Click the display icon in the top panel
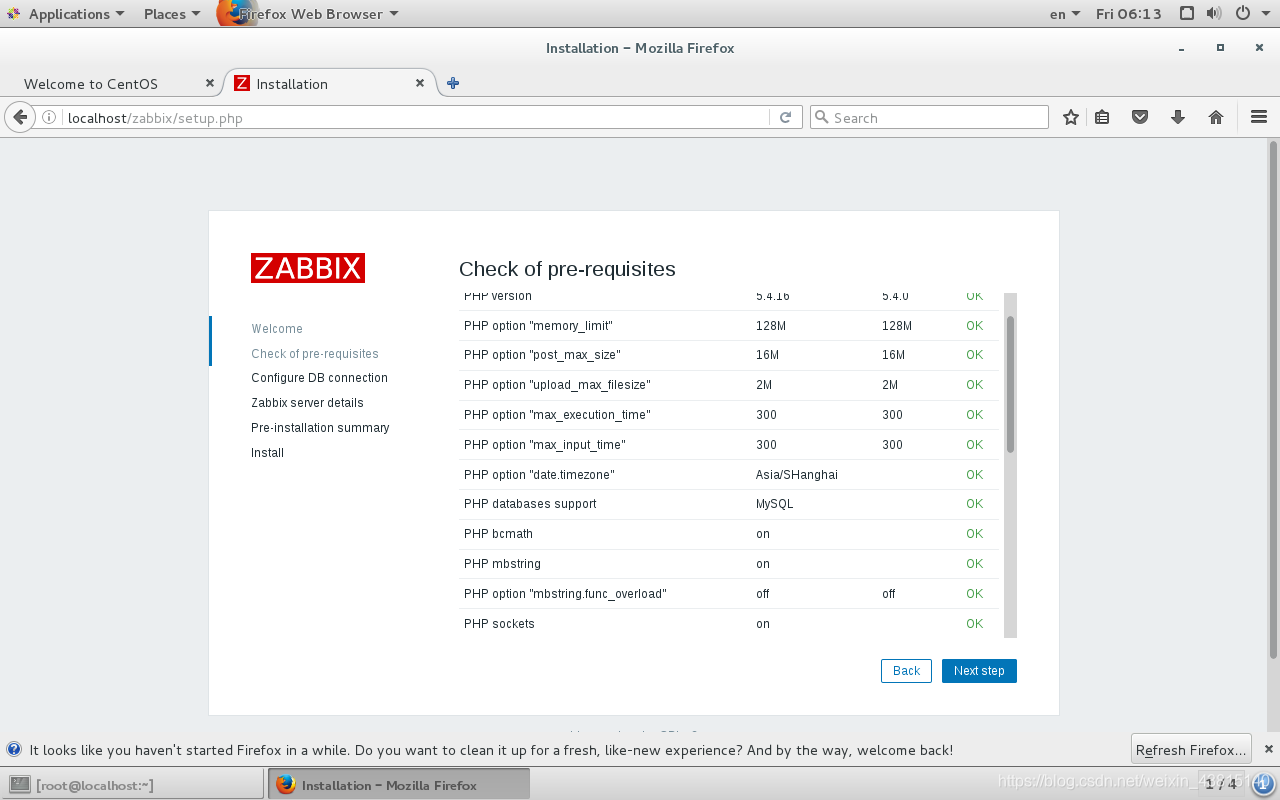This screenshot has width=1280, height=800. point(1187,13)
